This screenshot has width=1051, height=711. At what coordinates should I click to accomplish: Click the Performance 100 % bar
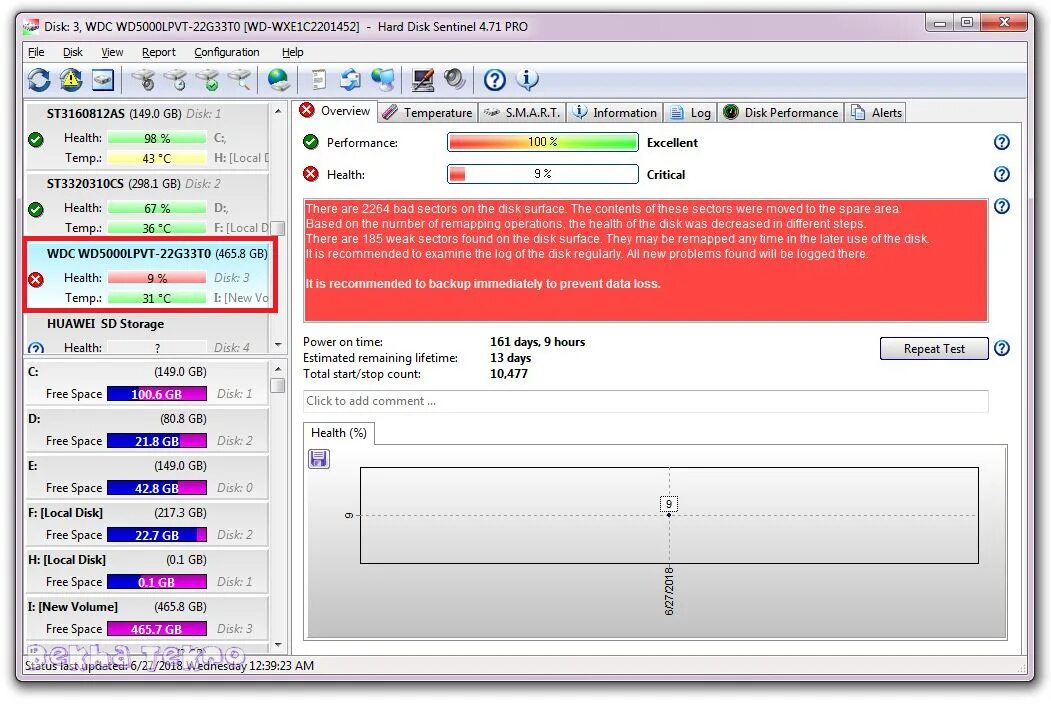[x=542, y=142]
